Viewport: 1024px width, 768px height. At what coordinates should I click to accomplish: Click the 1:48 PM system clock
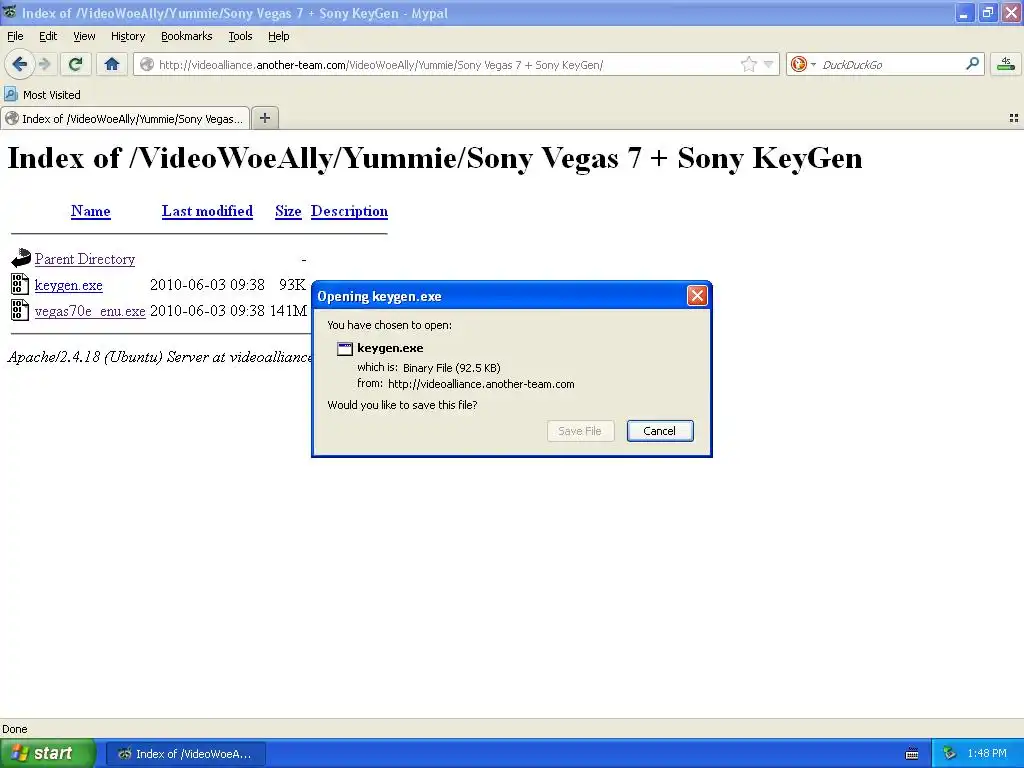coord(987,754)
